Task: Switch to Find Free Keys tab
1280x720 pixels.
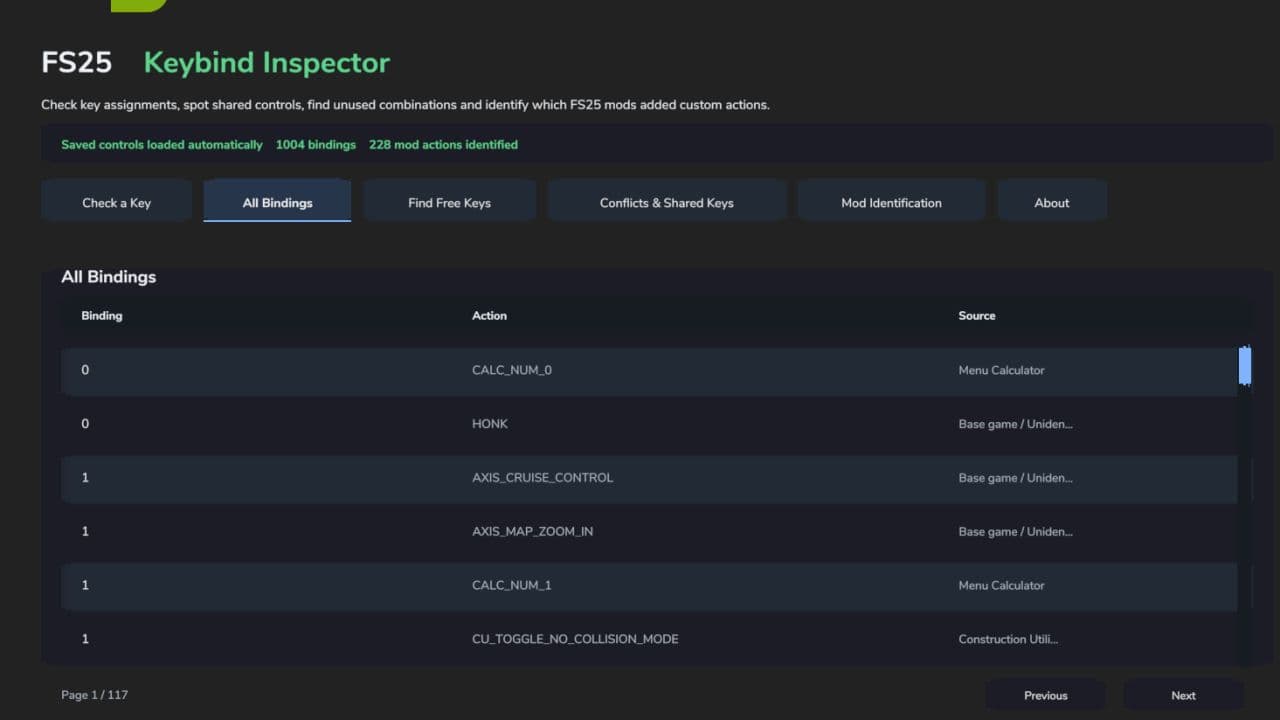Action: 449,202
